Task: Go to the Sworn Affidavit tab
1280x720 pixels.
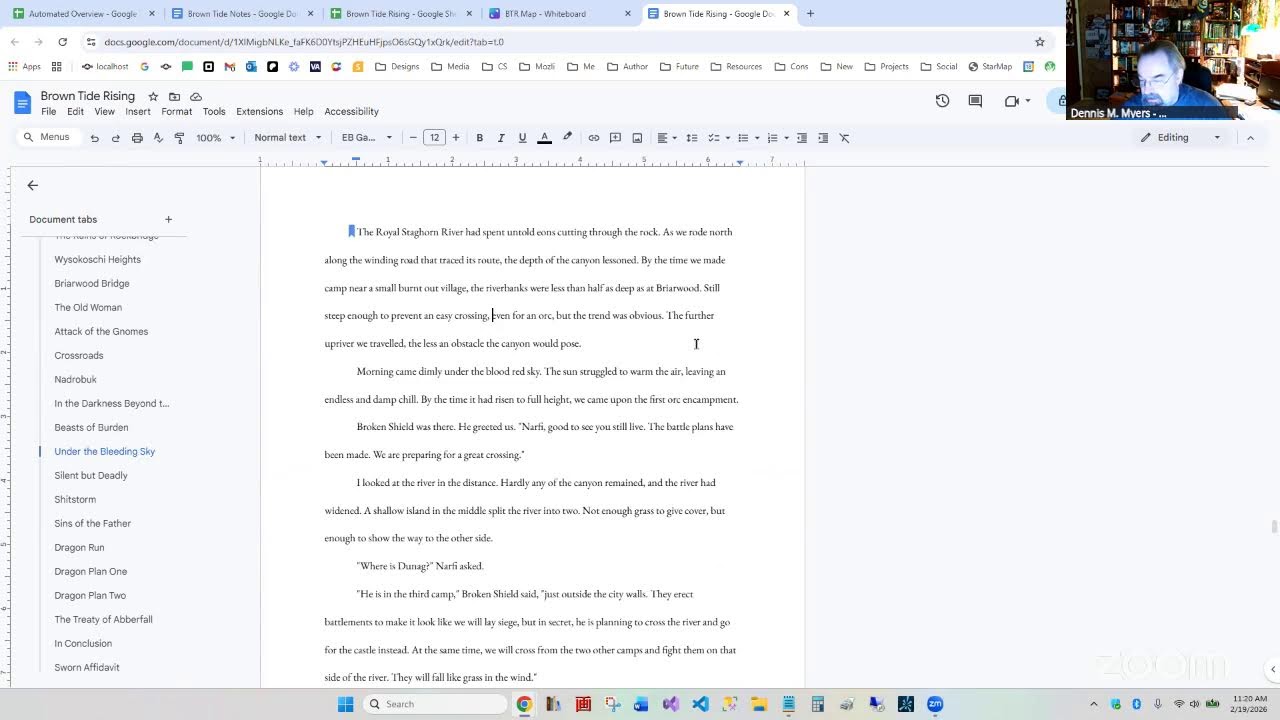Action: click(87, 667)
